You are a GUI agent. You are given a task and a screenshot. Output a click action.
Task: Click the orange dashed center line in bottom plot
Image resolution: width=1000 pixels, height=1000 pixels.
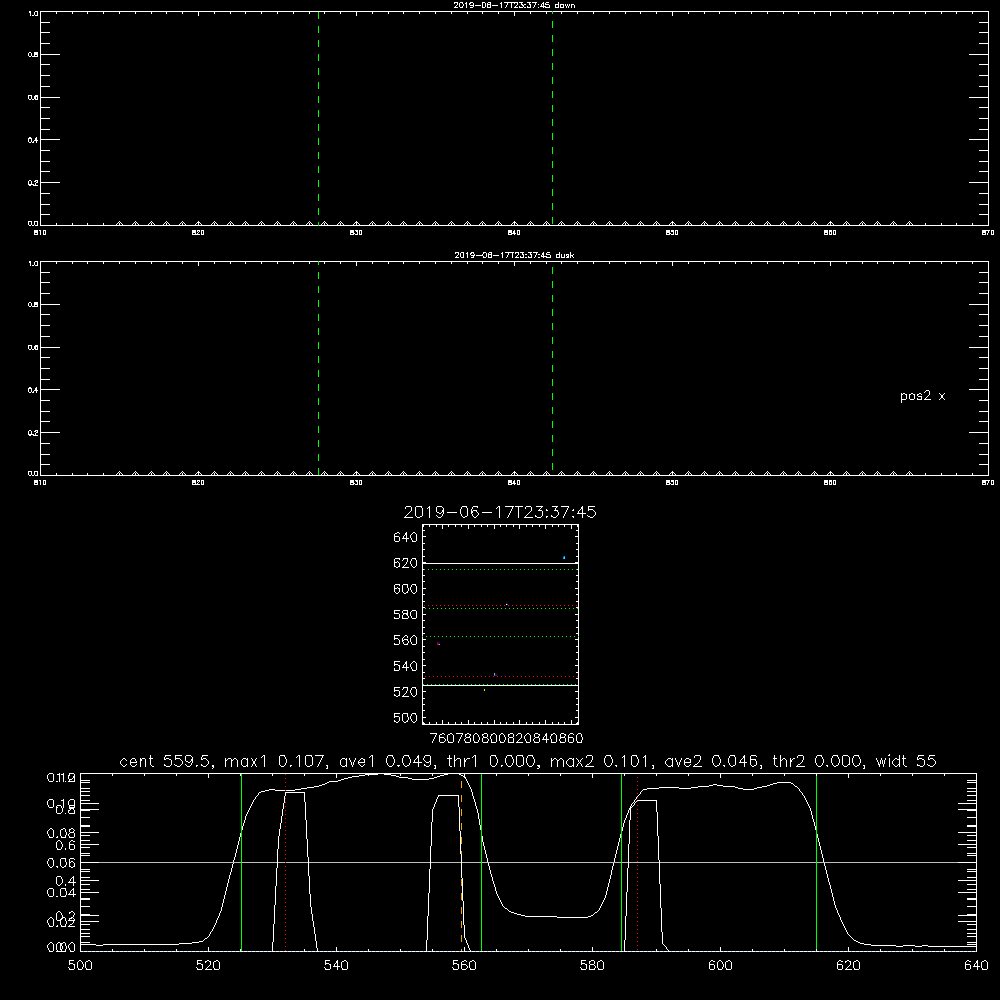pos(461,862)
